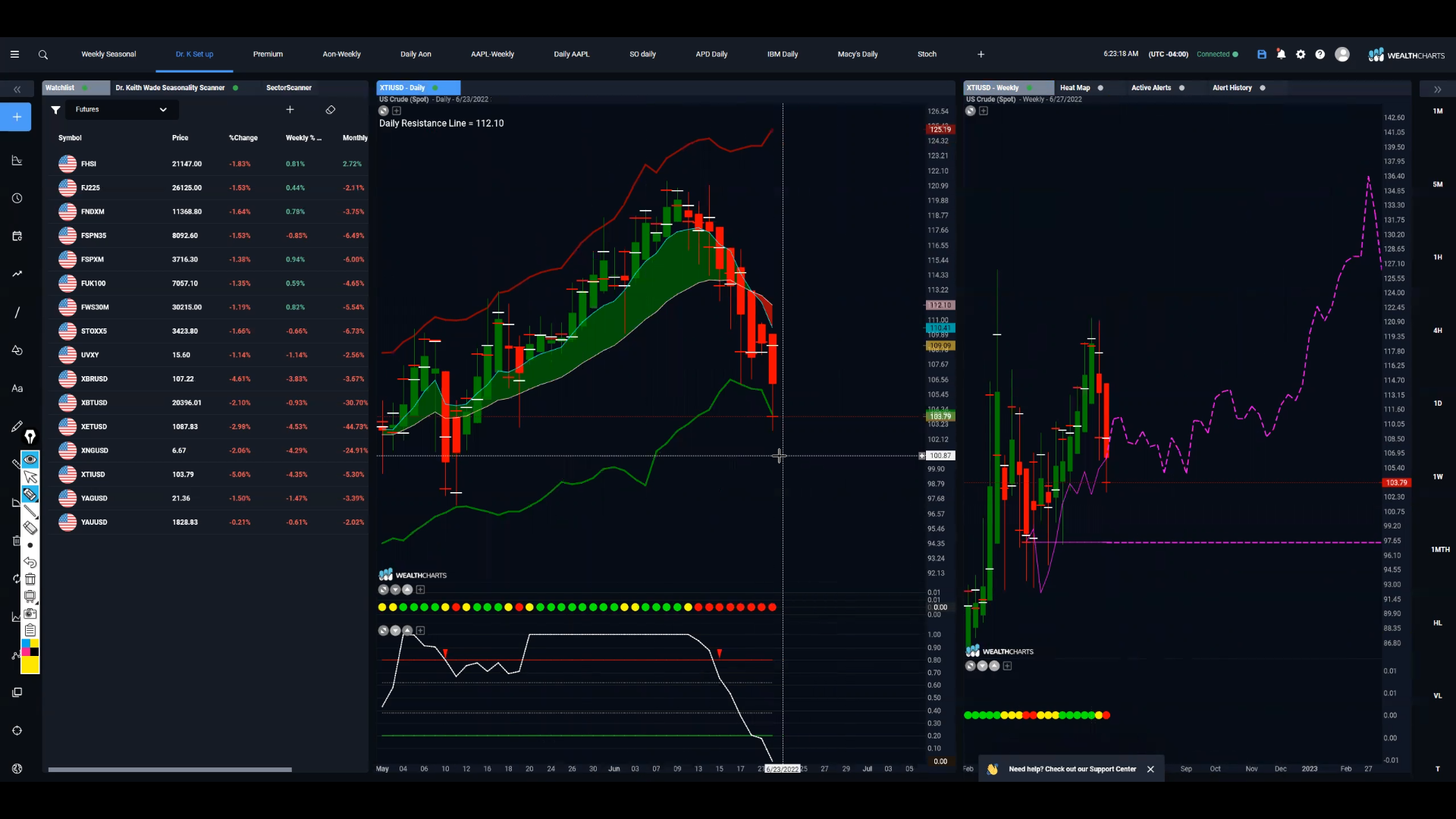Switch to the SectorScanner tab

289,88
